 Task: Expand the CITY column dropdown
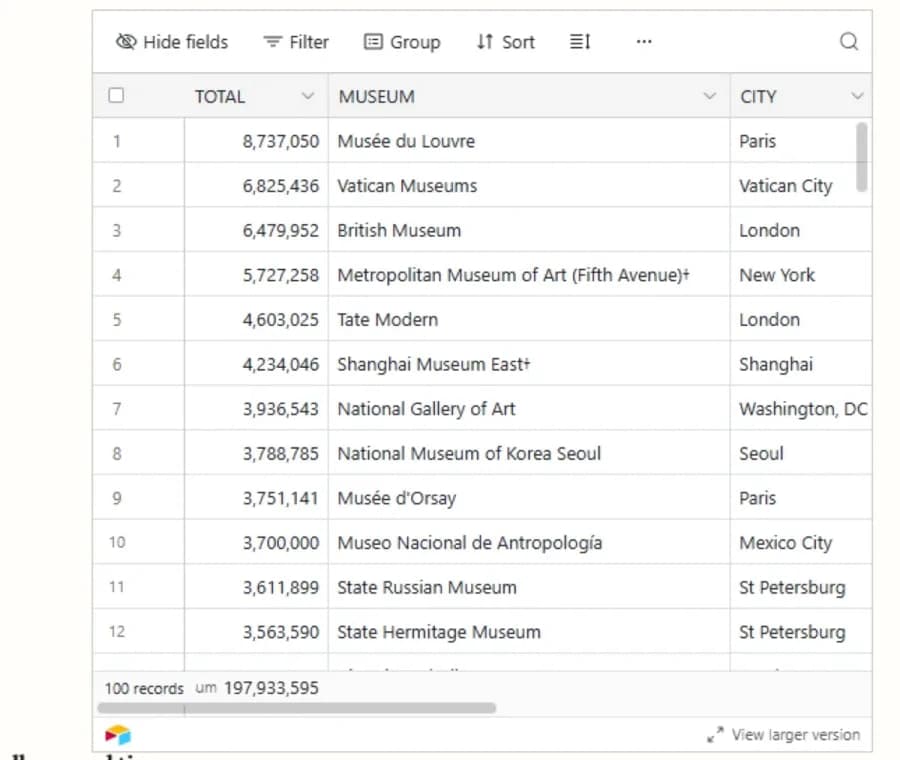point(858,96)
